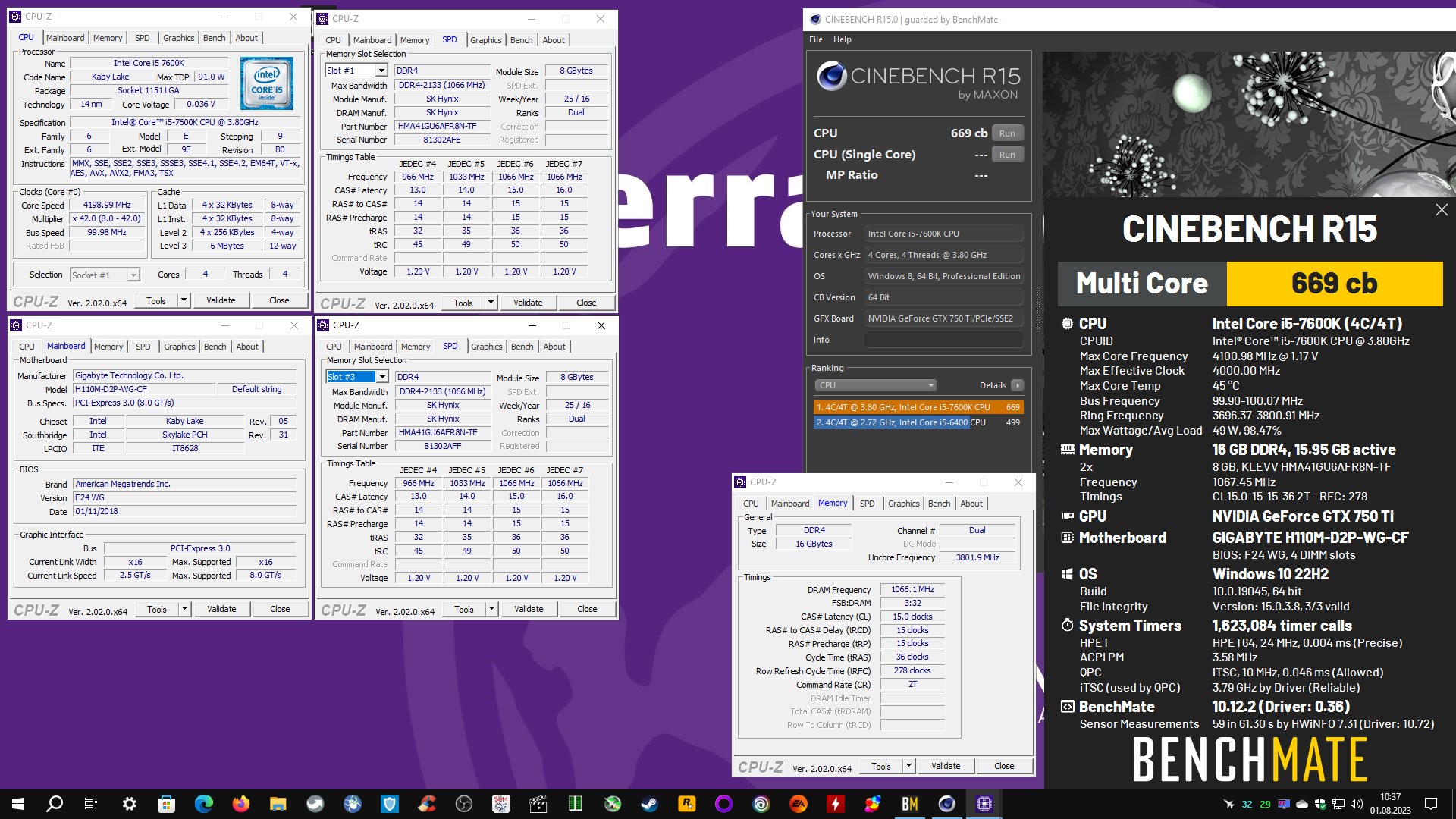
Task: Switch to Bench tab in the CPU-Z CPU tab window
Action: [215, 38]
